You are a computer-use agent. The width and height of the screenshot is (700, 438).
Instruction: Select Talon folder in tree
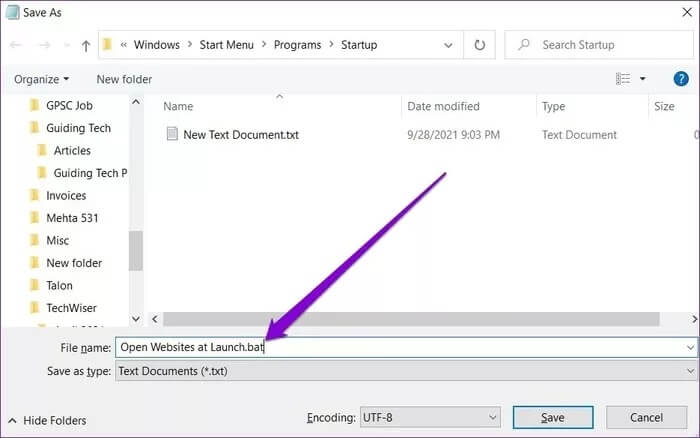(59, 285)
